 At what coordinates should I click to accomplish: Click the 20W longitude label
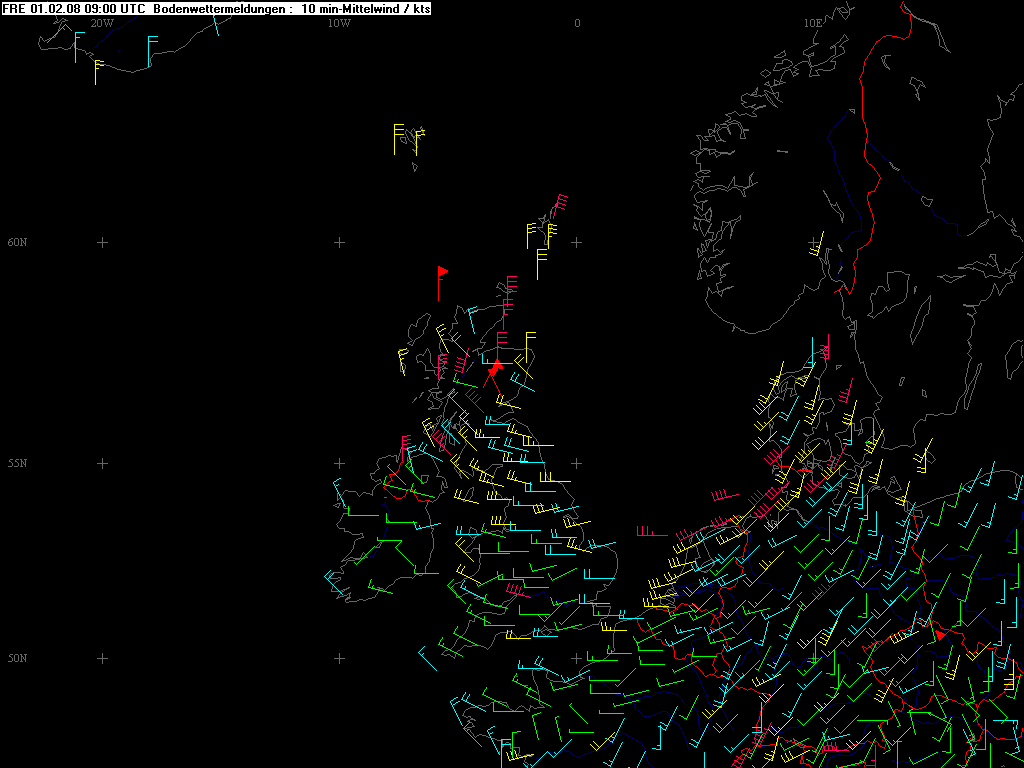pos(101,22)
